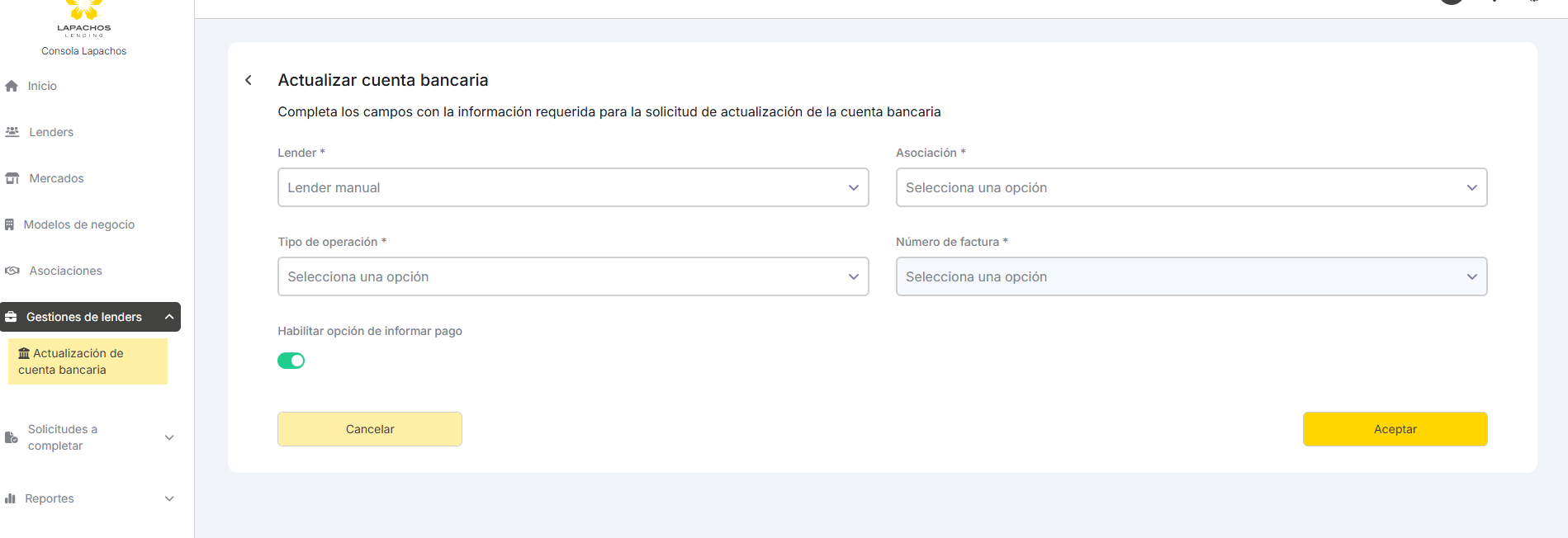
Task: Click the Reportes bar chart icon
Action: click(11, 498)
